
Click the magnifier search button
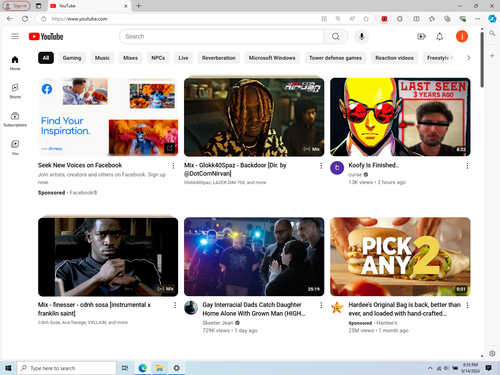click(336, 36)
